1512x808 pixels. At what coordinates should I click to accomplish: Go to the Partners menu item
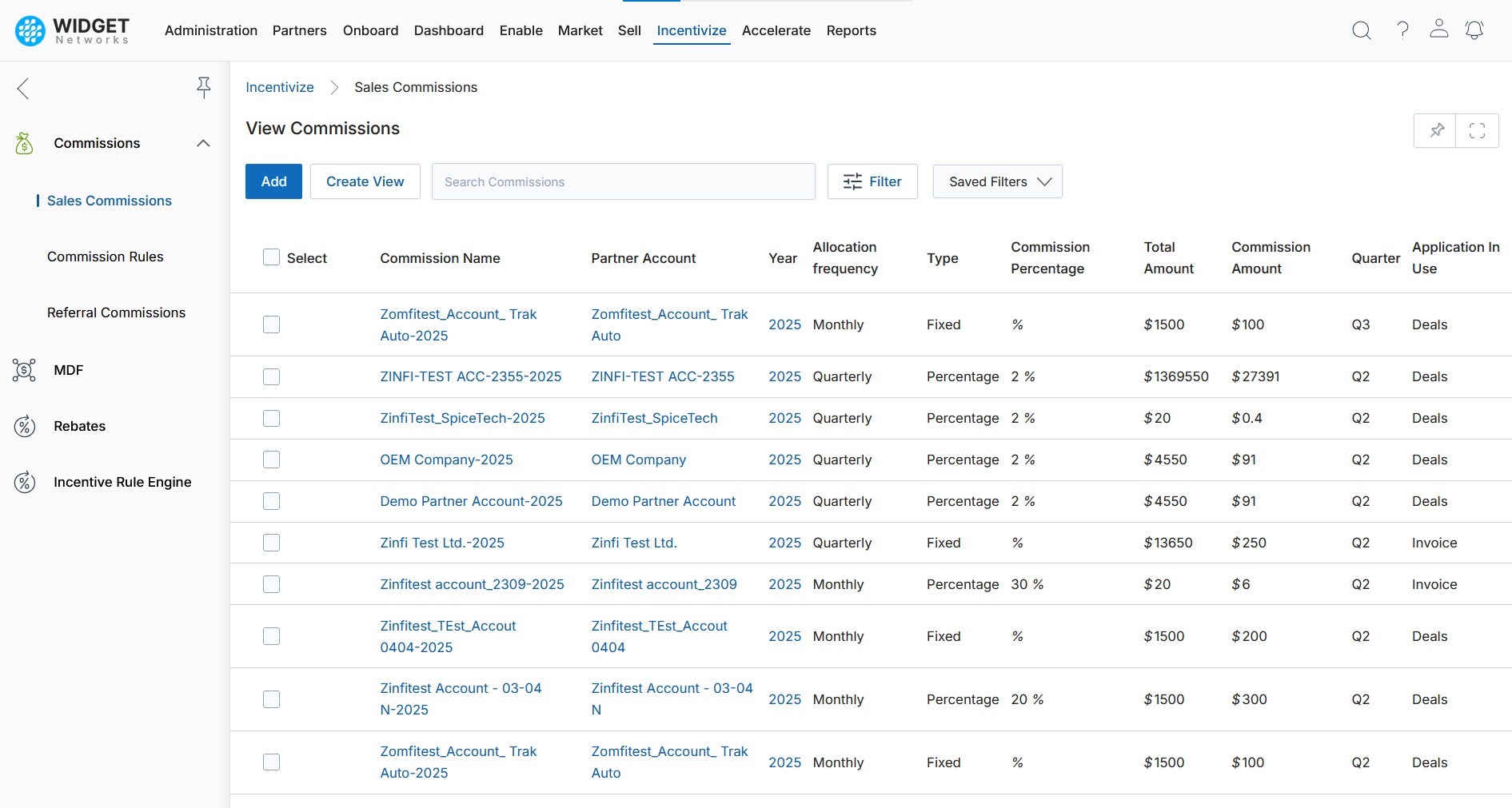(x=299, y=30)
